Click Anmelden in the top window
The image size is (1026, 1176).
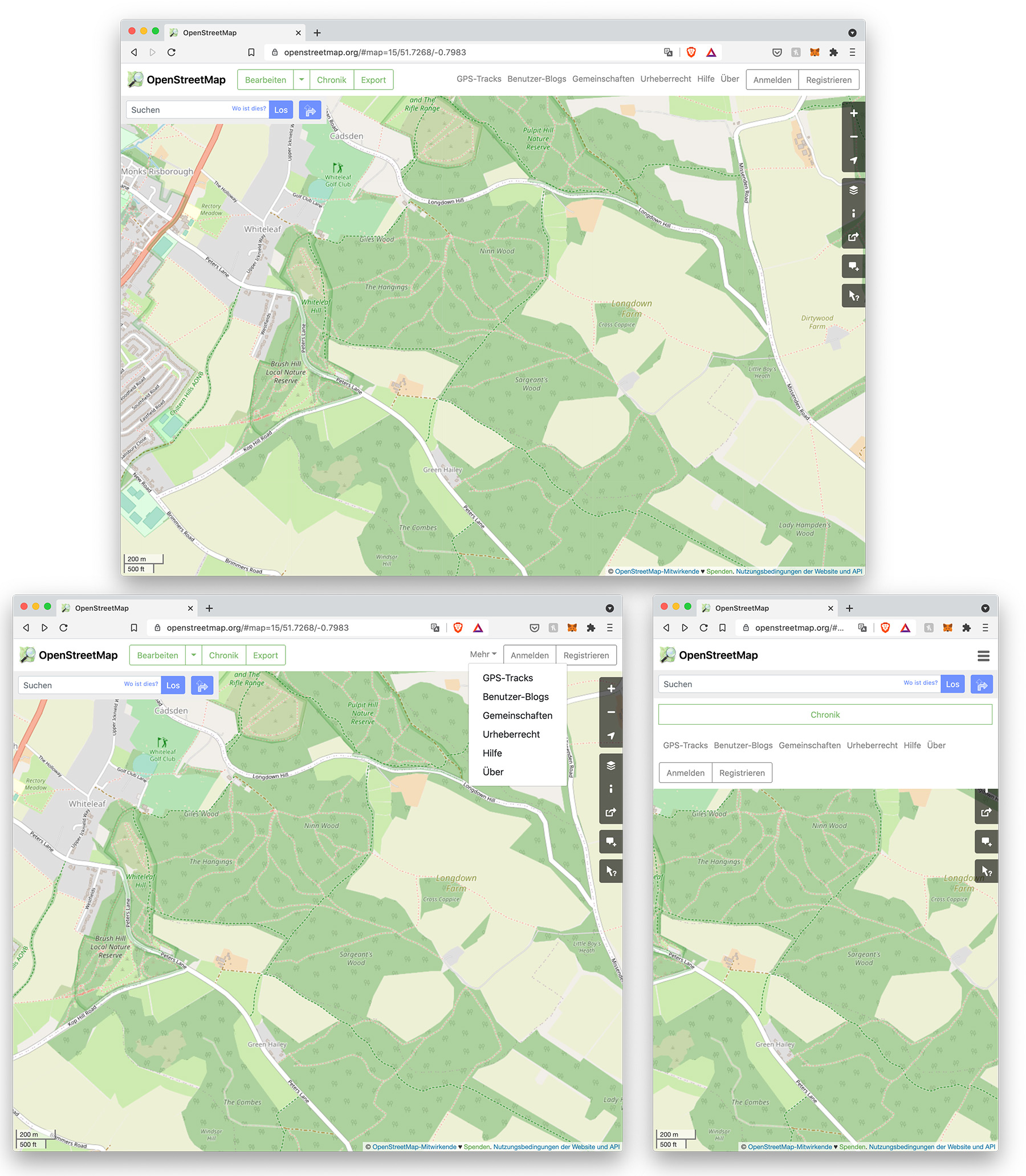(772, 80)
